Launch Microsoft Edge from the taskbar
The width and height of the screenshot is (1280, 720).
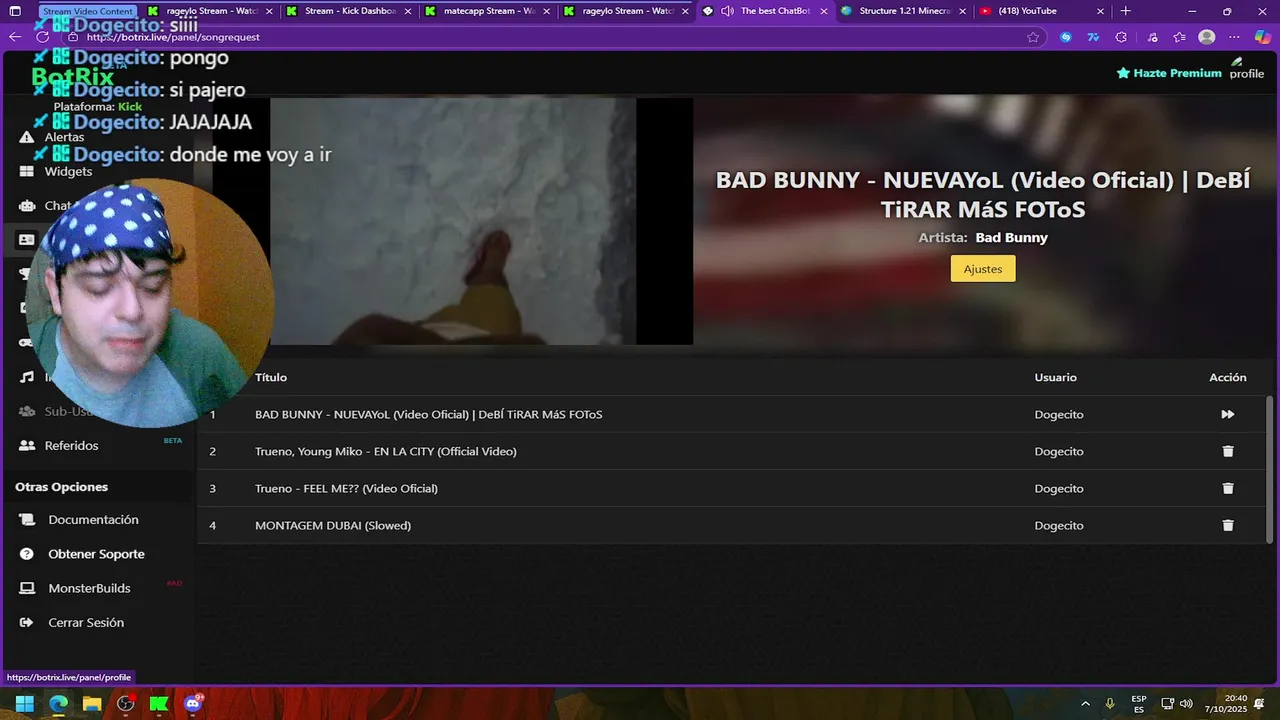click(58, 704)
